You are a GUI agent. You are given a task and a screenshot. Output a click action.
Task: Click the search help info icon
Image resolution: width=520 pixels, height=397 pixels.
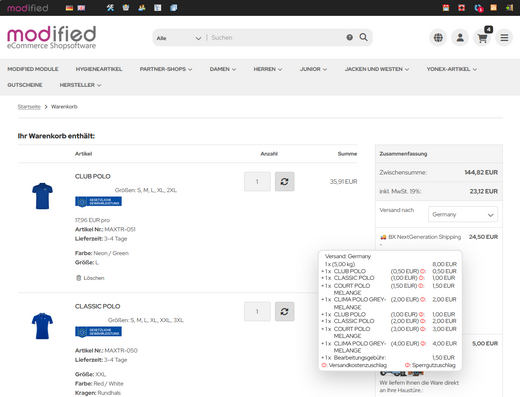(x=349, y=37)
